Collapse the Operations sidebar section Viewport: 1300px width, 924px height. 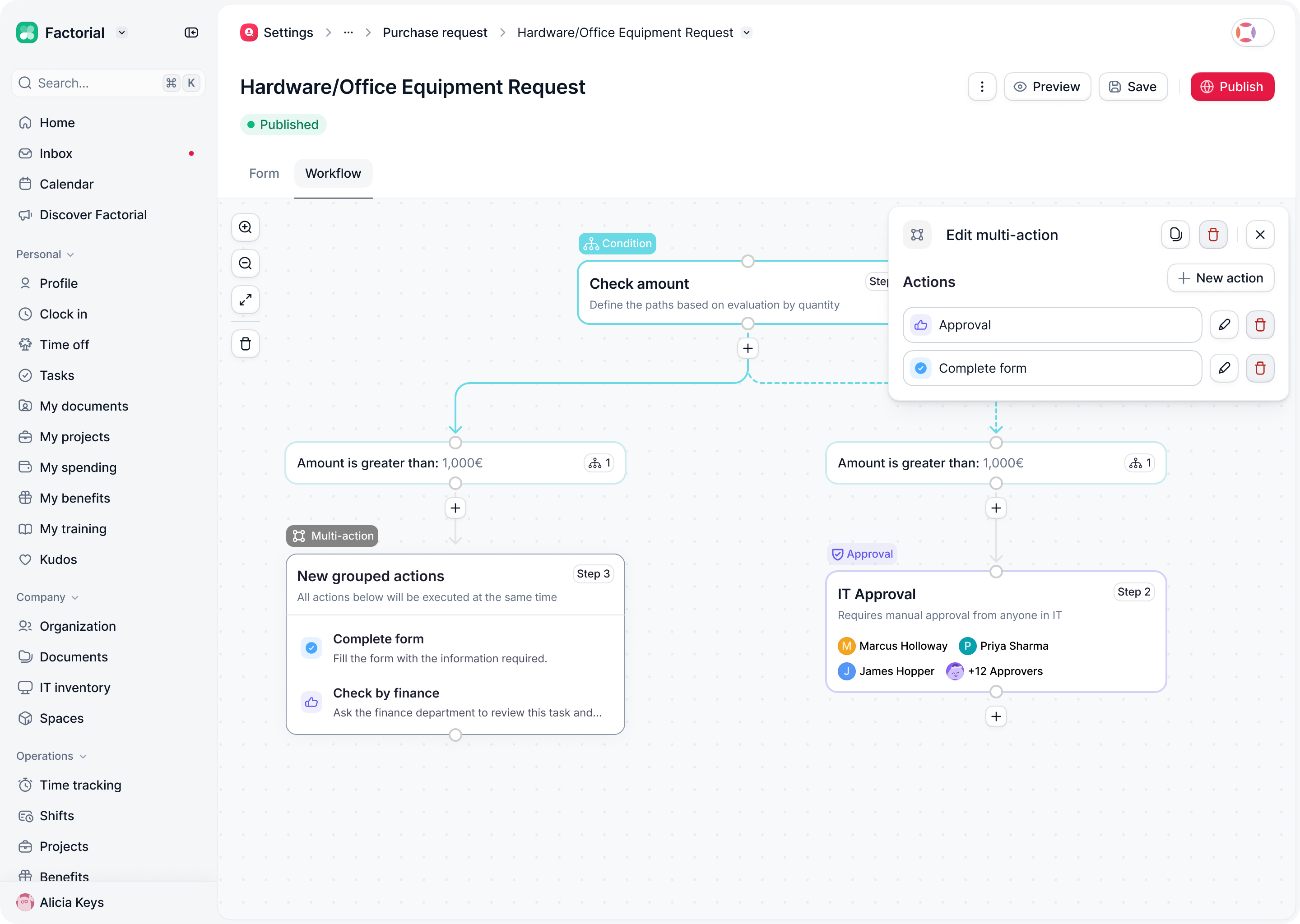click(83, 756)
